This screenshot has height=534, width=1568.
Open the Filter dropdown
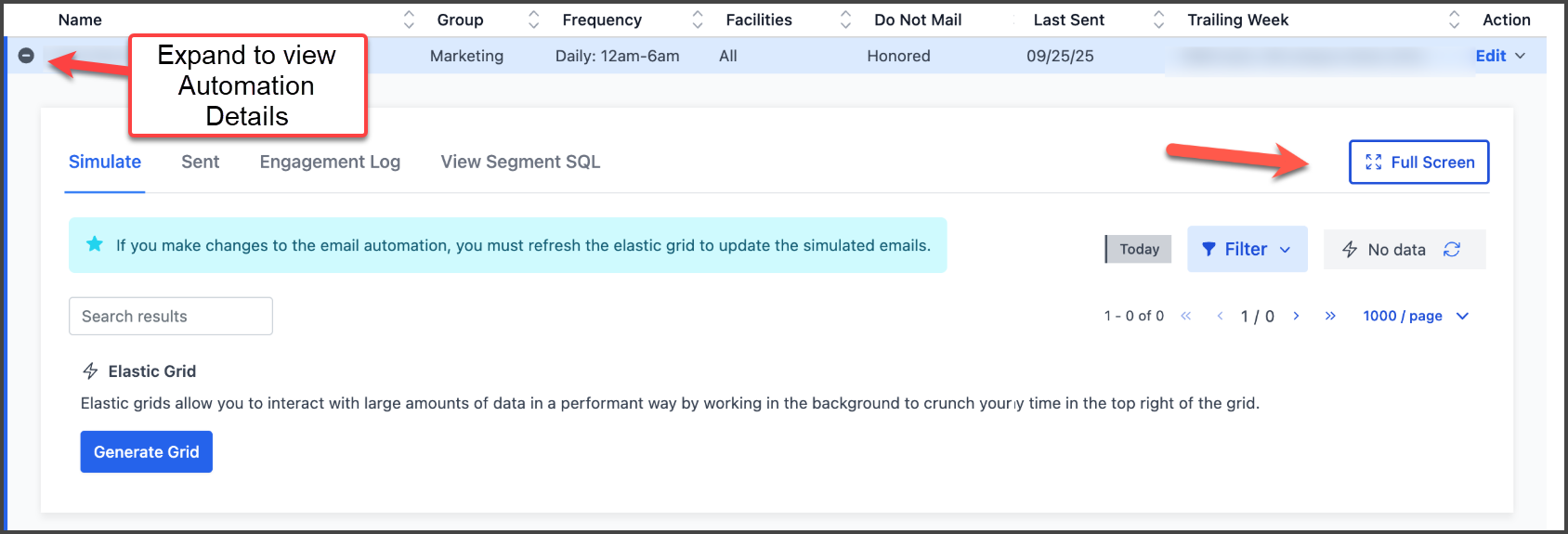(x=1247, y=249)
